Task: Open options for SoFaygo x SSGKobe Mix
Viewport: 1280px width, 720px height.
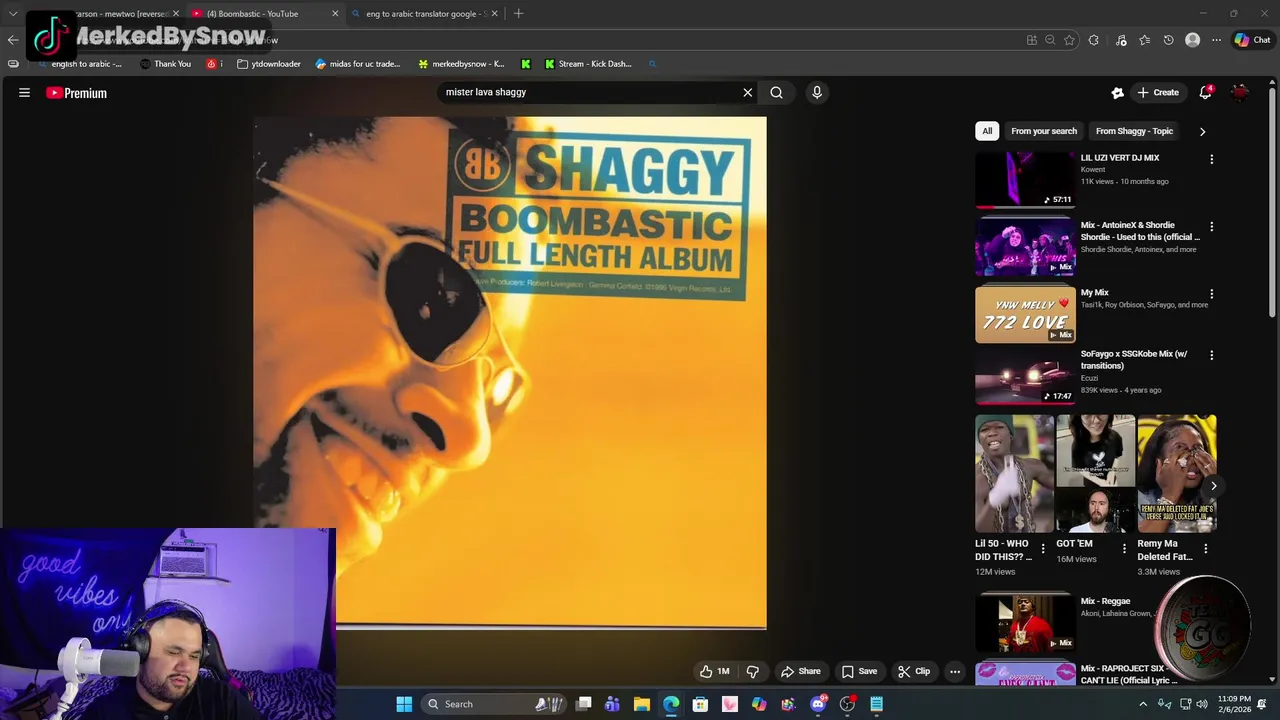Action: pos(1211,355)
